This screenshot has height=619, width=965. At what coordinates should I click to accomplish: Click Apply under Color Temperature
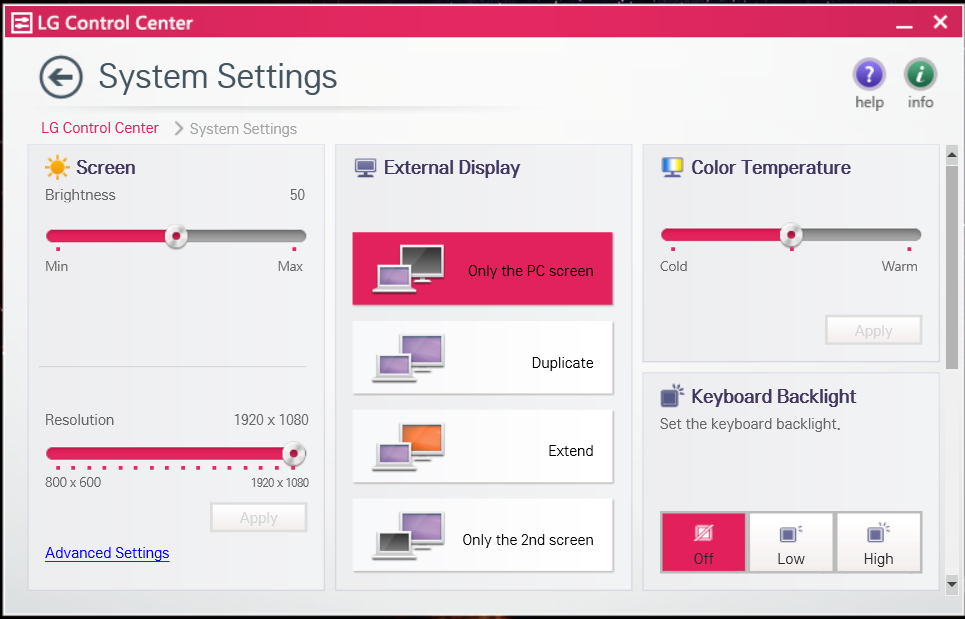tap(873, 330)
